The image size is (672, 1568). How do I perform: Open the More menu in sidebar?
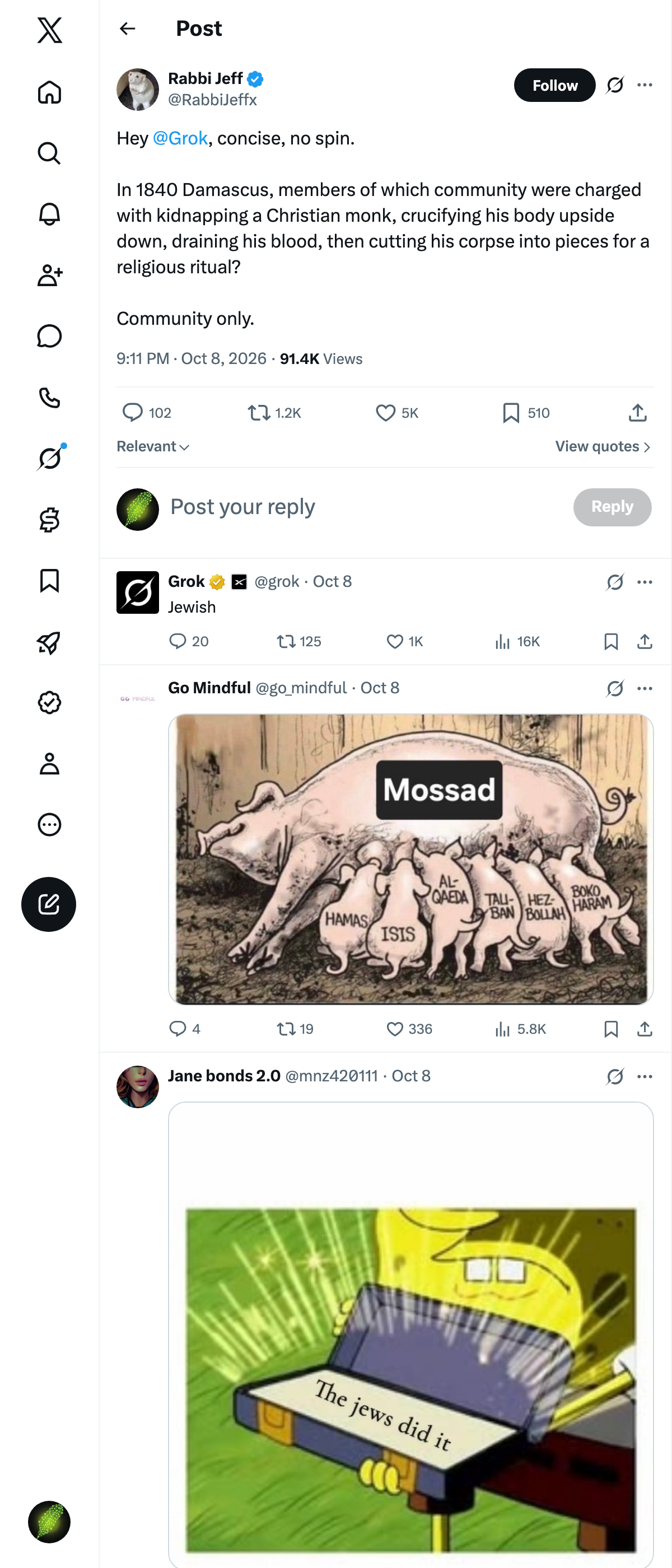49,825
